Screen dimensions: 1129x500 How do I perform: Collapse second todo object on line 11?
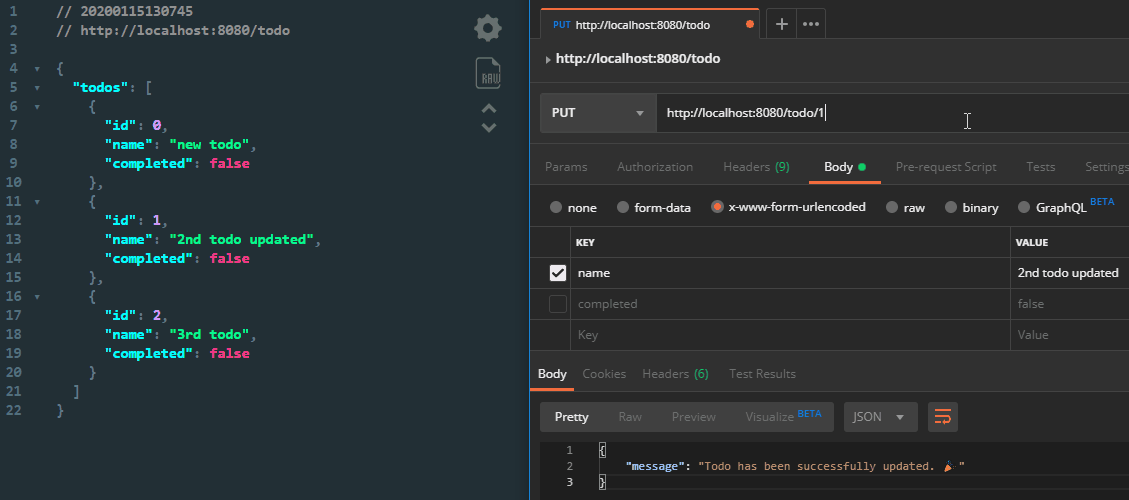[x=37, y=202]
